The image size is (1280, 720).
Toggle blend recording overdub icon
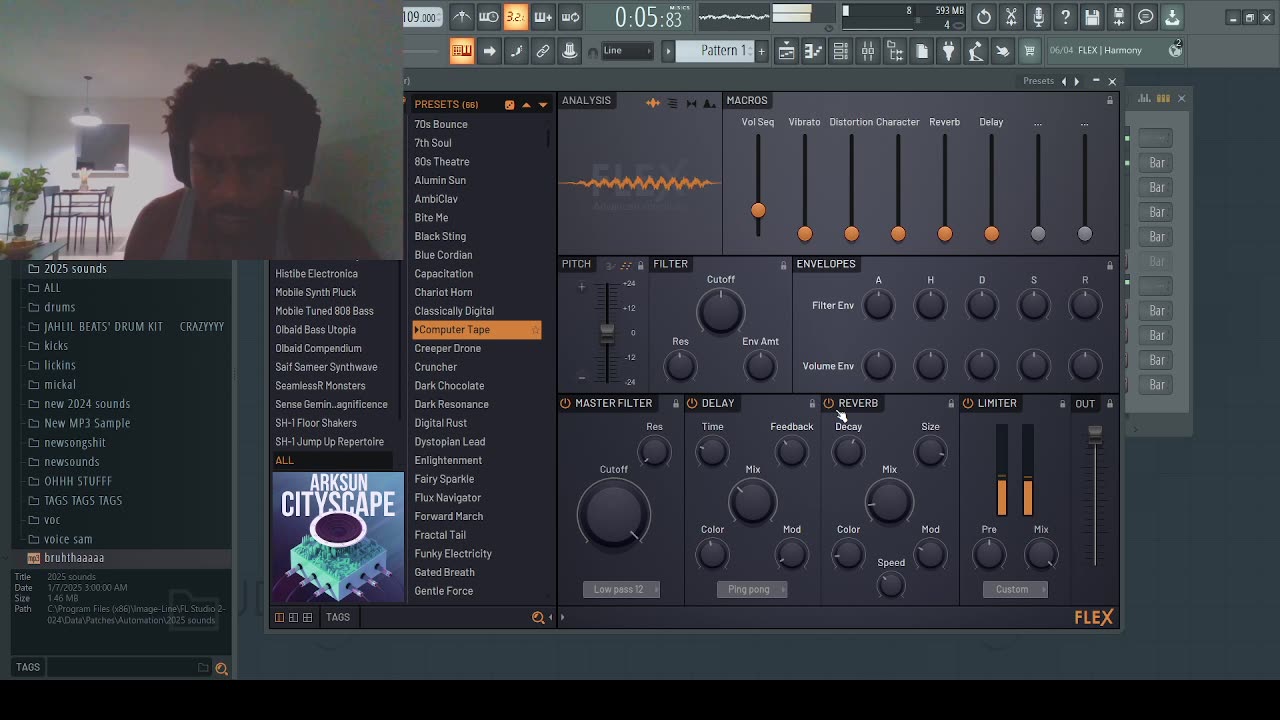(x=543, y=16)
